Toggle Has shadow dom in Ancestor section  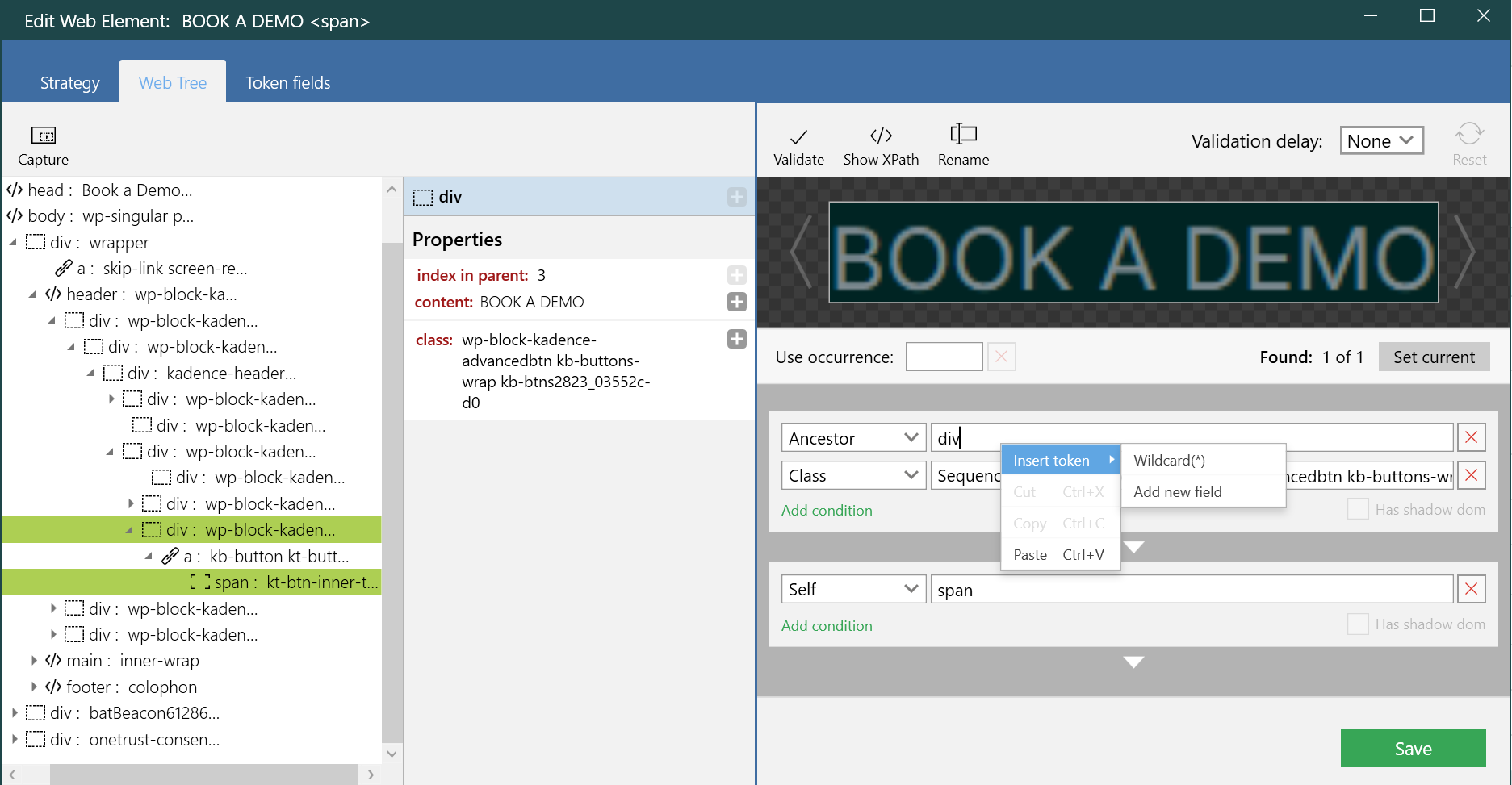click(1358, 509)
